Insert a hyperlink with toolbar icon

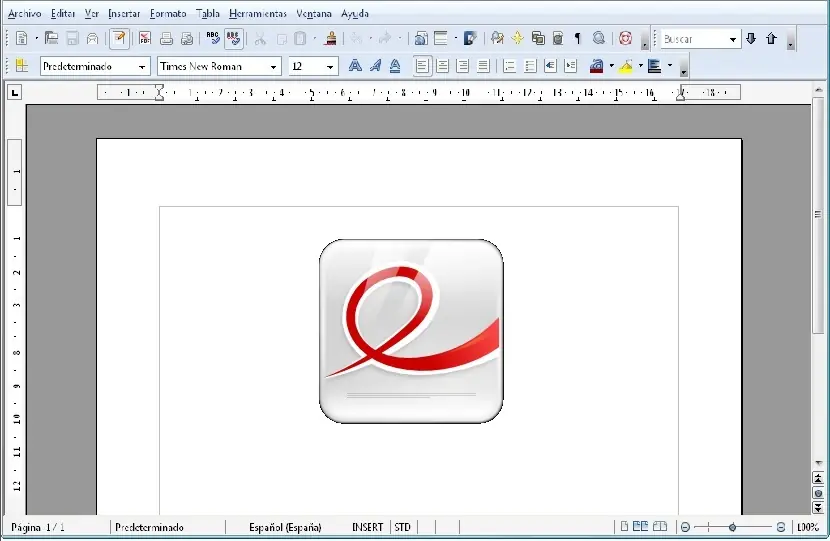[421, 39]
